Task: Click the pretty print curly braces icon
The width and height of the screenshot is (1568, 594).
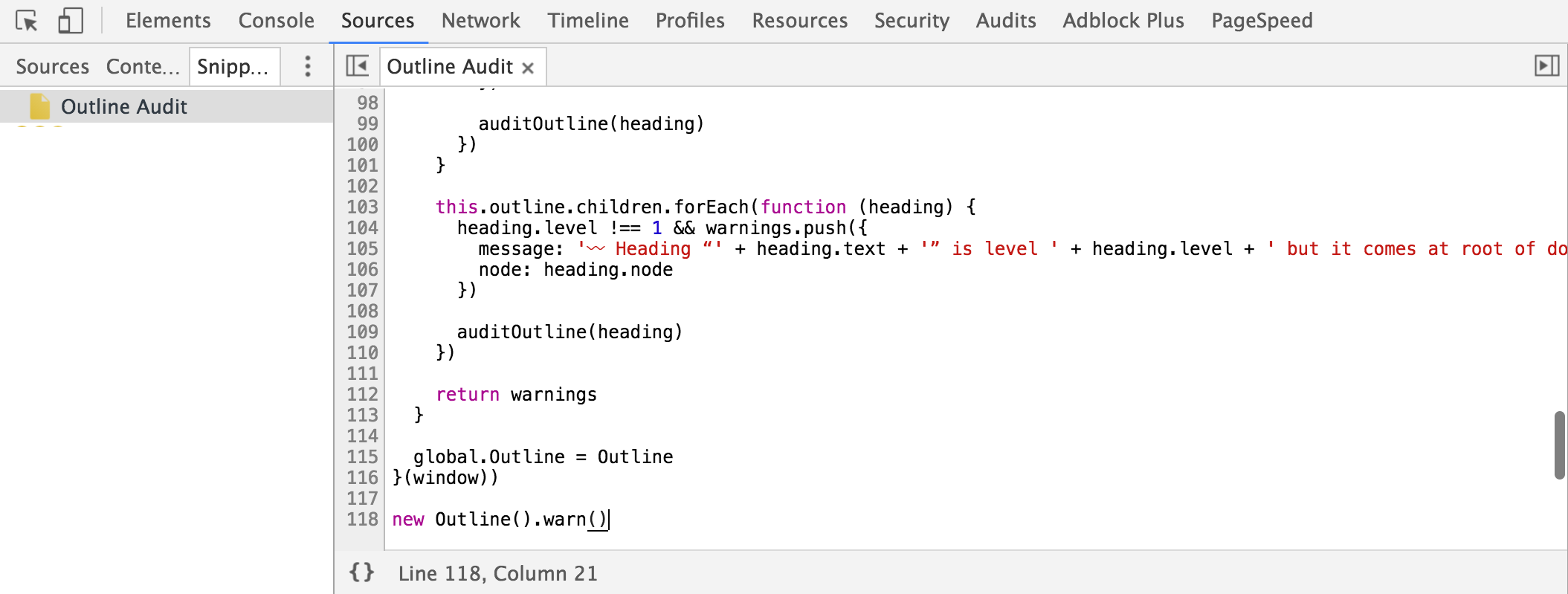Action: pos(361,572)
